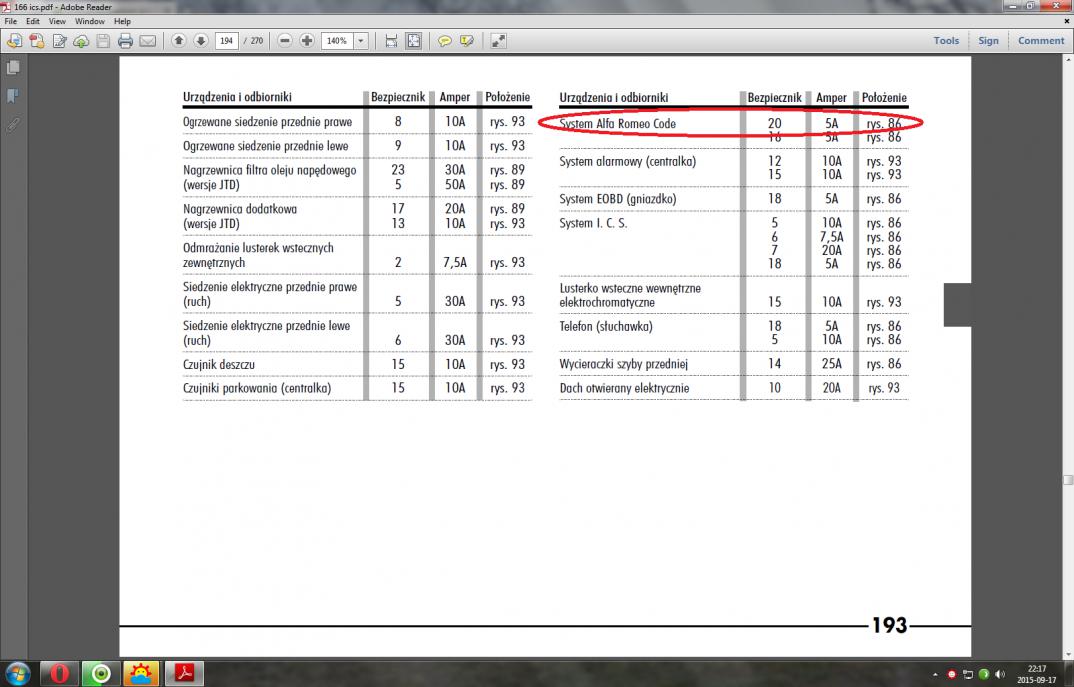The height and width of the screenshot is (687, 1074).
Task: Click the fit width scrolling icon
Action: pos(391,41)
